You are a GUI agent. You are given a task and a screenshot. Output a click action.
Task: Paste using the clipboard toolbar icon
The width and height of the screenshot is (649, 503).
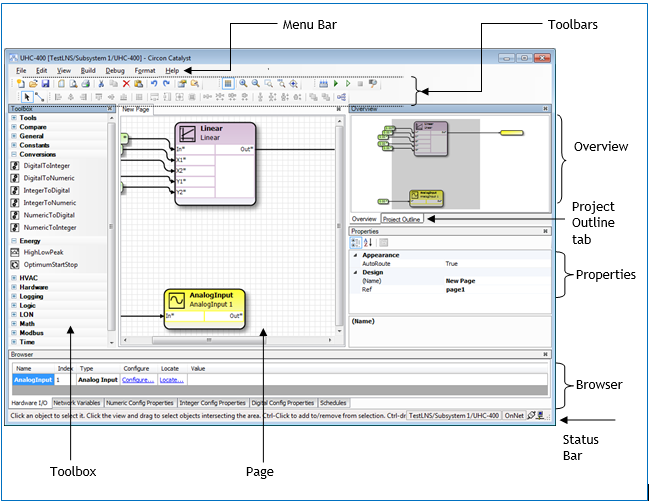tap(139, 84)
